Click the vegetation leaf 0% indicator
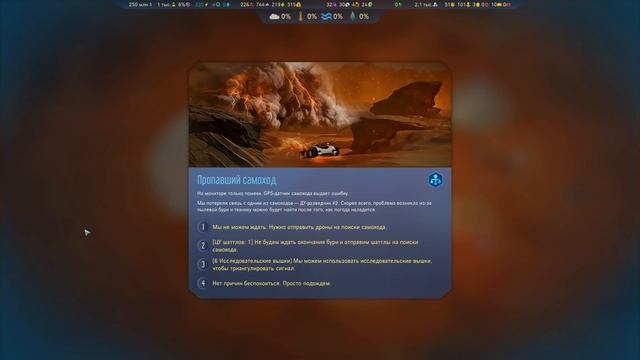 pos(360,17)
